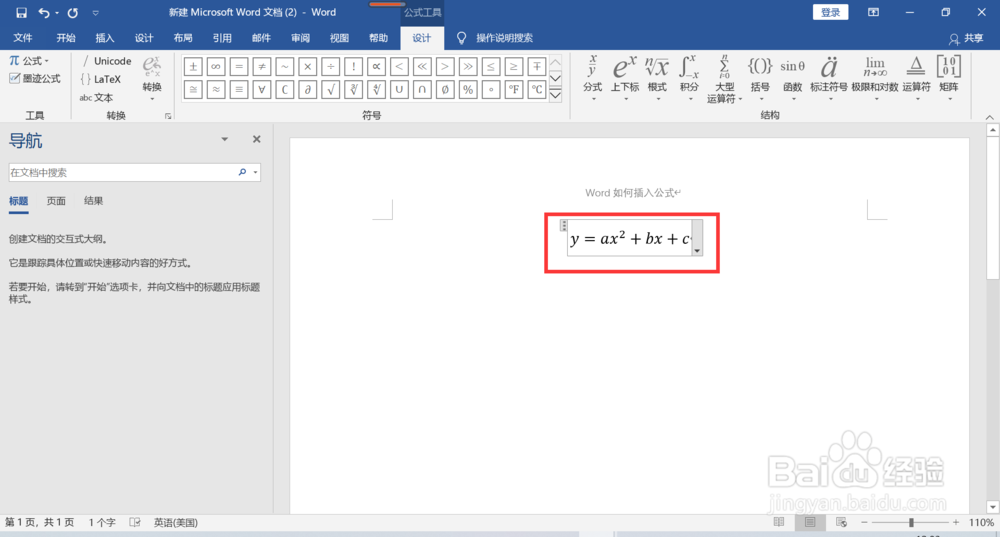Click the 共享 Share button
Screen dimensions: 1000x537
coord(966,38)
